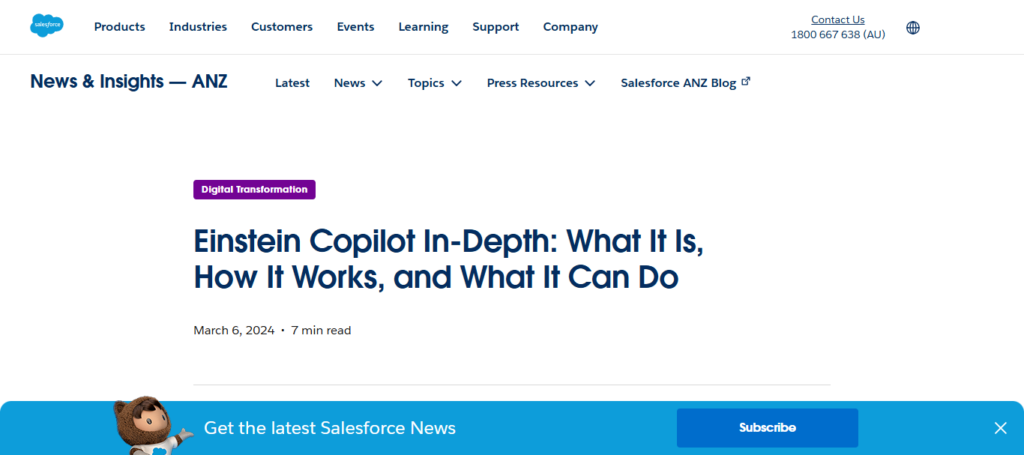This screenshot has width=1024, height=455.
Task: Click the 7 min read label
Action: tap(321, 330)
